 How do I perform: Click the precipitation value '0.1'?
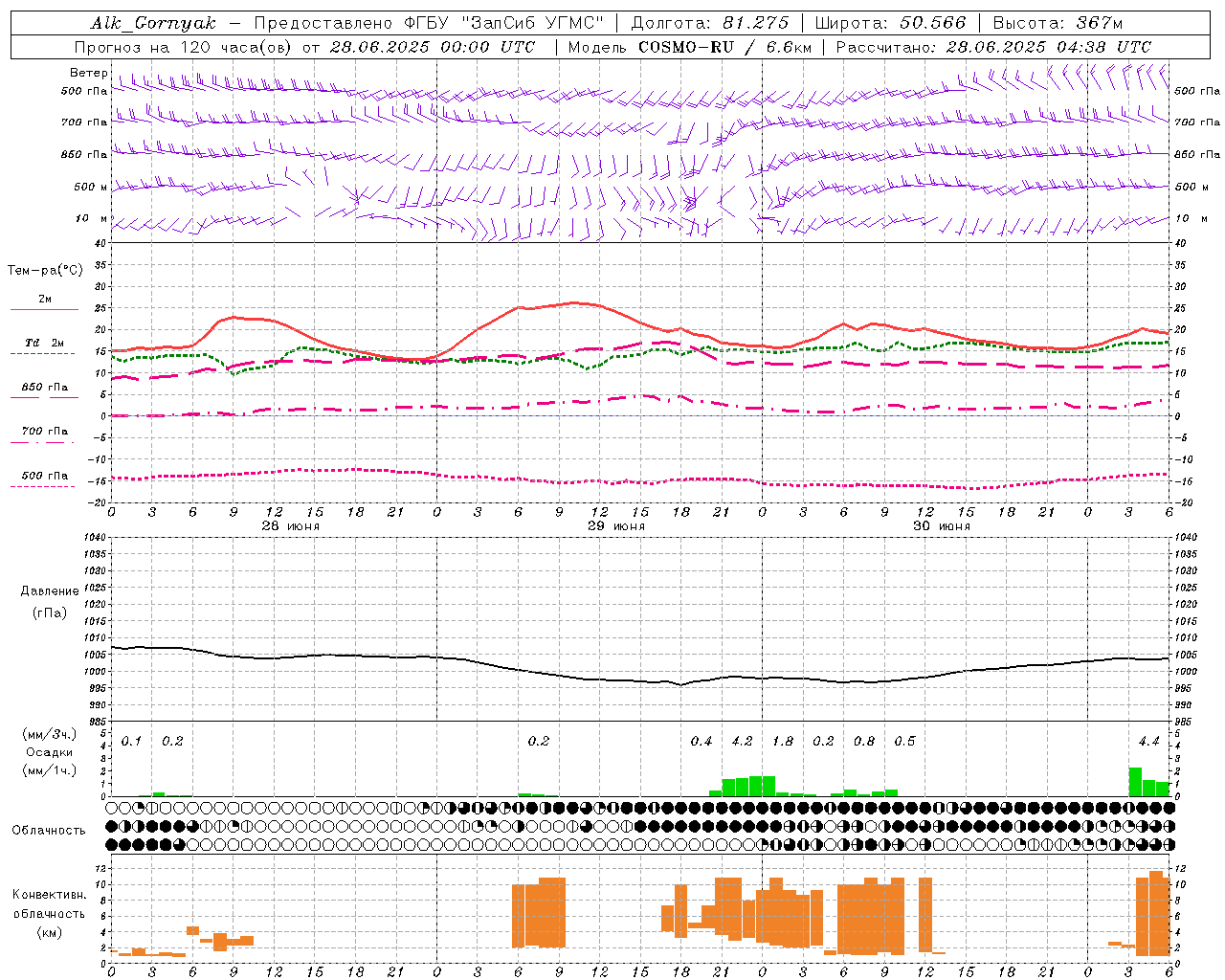pos(131,742)
